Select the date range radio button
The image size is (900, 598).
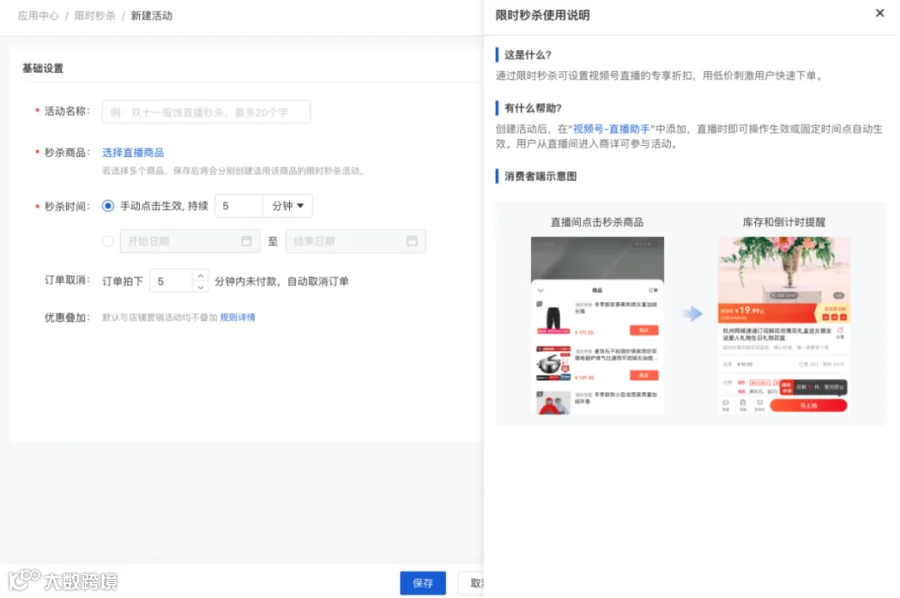[108, 241]
